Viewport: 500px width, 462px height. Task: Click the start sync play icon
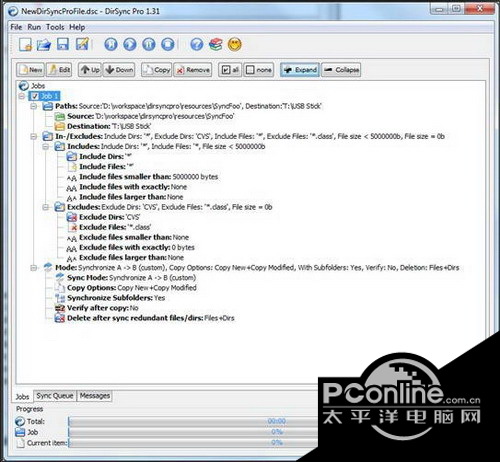coord(130,44)
